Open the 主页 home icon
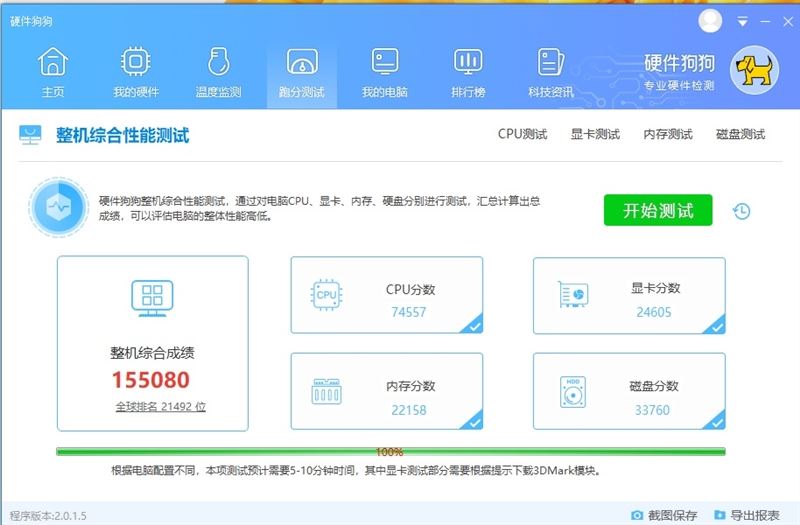800x525 pixels. [x=53, y=61]
